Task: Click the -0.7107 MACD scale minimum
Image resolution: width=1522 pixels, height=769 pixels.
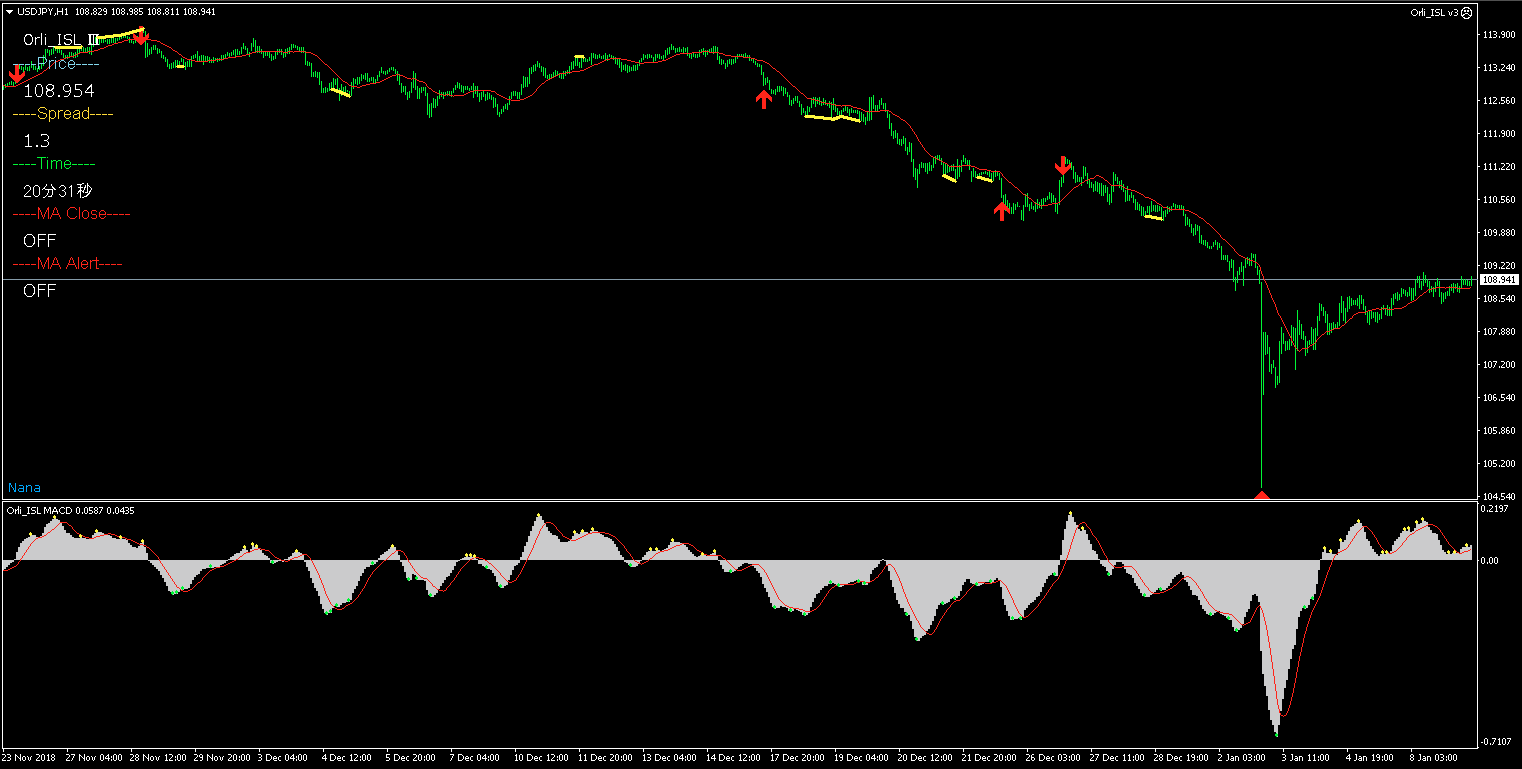Action: (x=1495, y=741)
